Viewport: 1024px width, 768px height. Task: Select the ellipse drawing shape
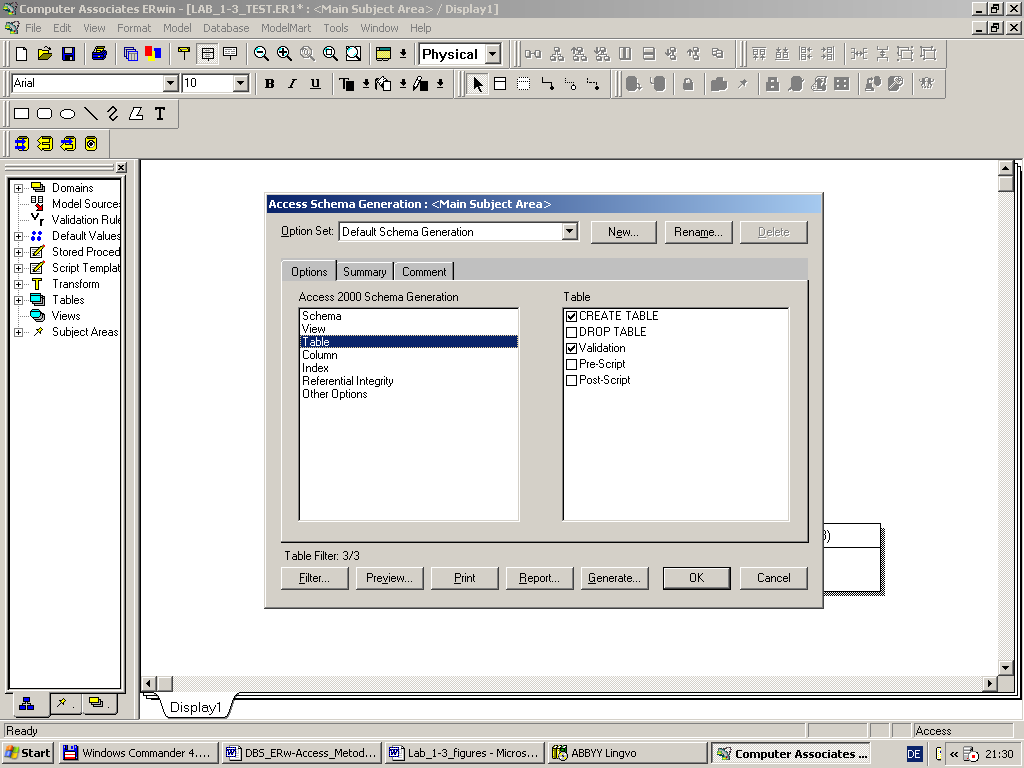pos(67,114)
